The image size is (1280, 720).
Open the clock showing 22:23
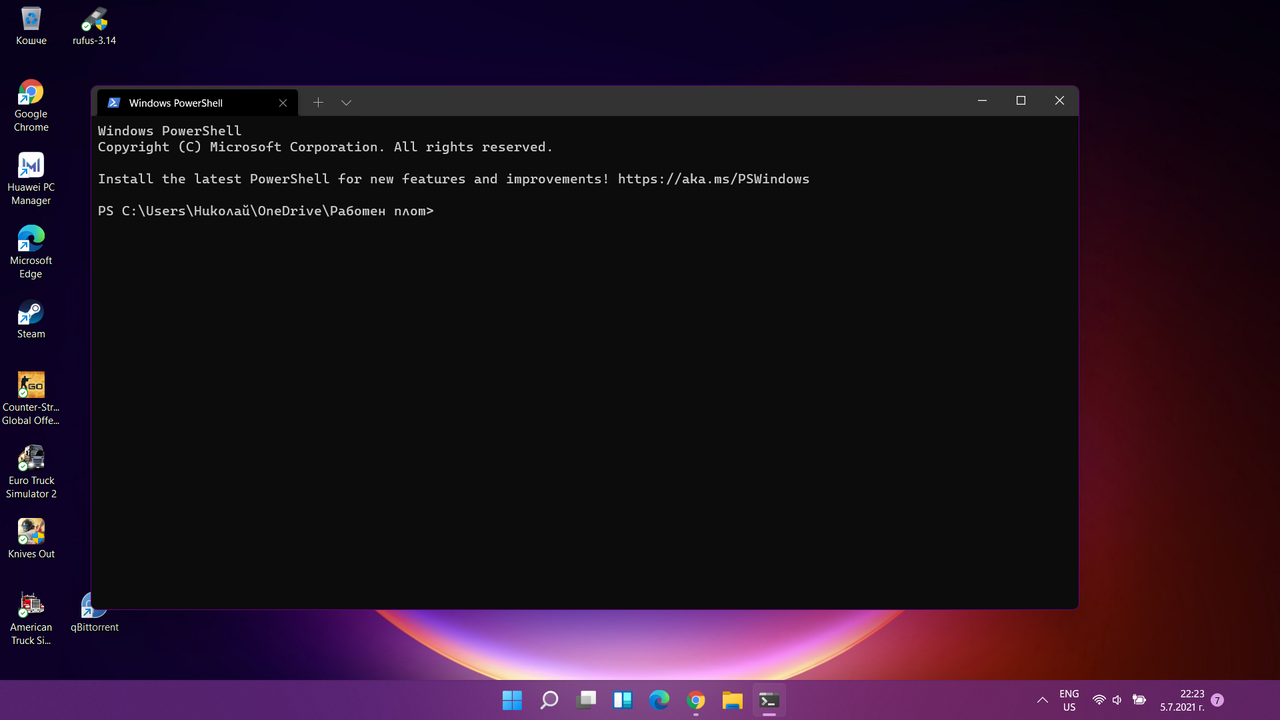click(x=1182, y=700)
